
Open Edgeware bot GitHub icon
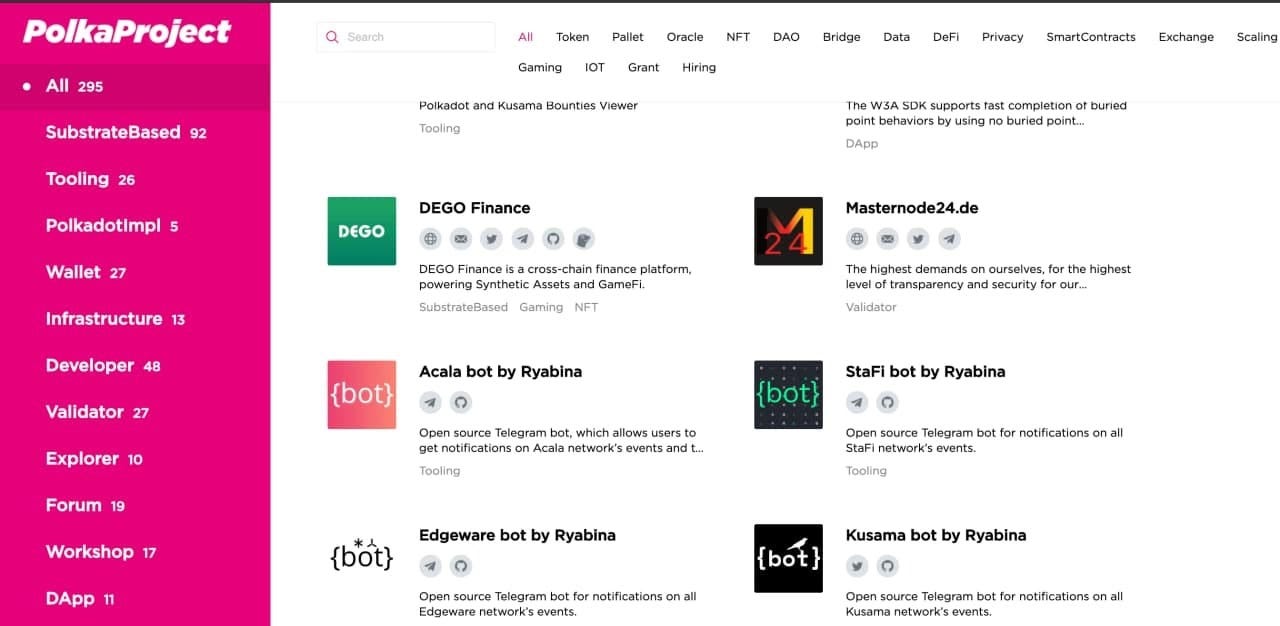460,566
